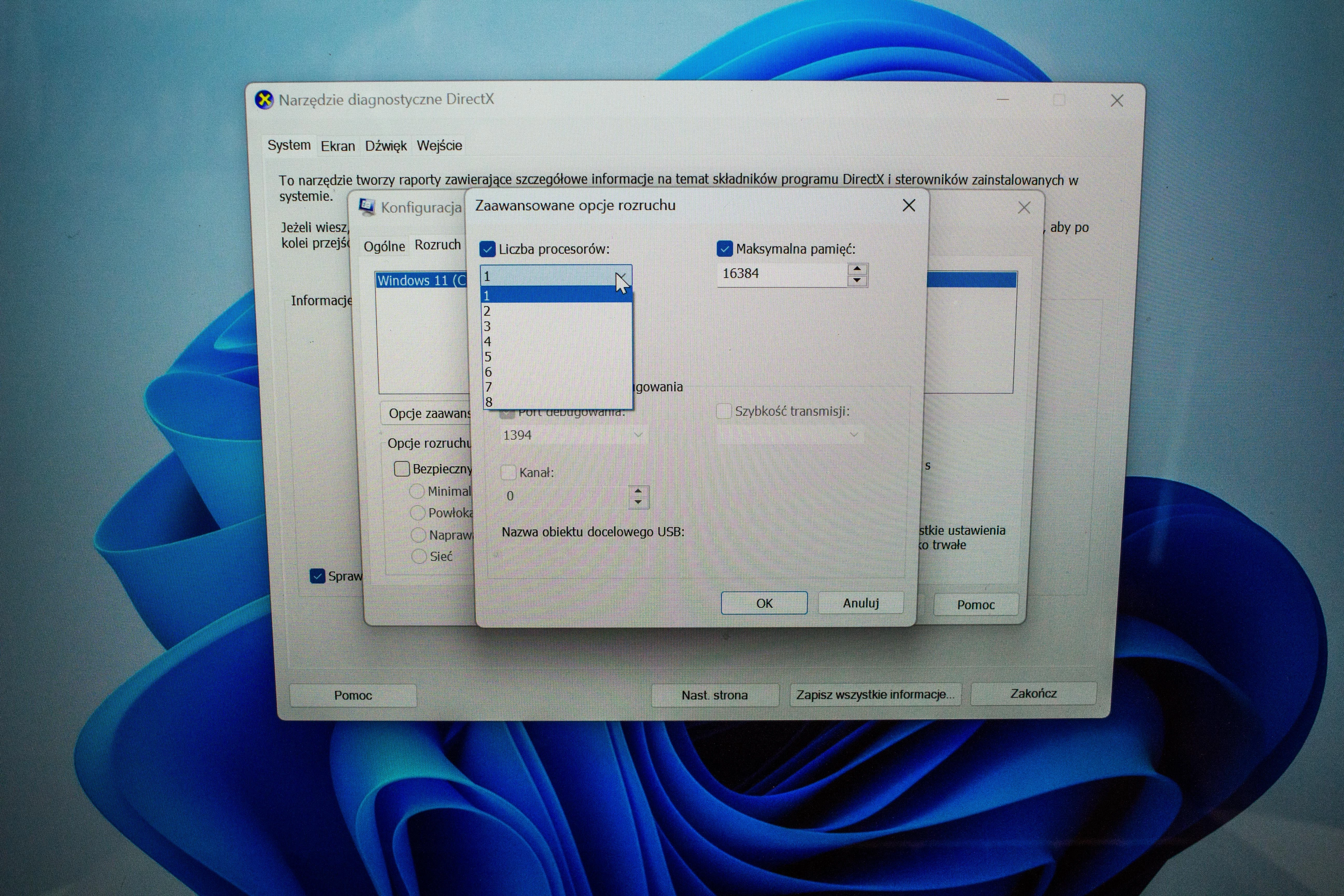Switch to the Ekran tab
Image resolution: width=1344 pixels, height=896 pixels.
click(x=338, y=146)
